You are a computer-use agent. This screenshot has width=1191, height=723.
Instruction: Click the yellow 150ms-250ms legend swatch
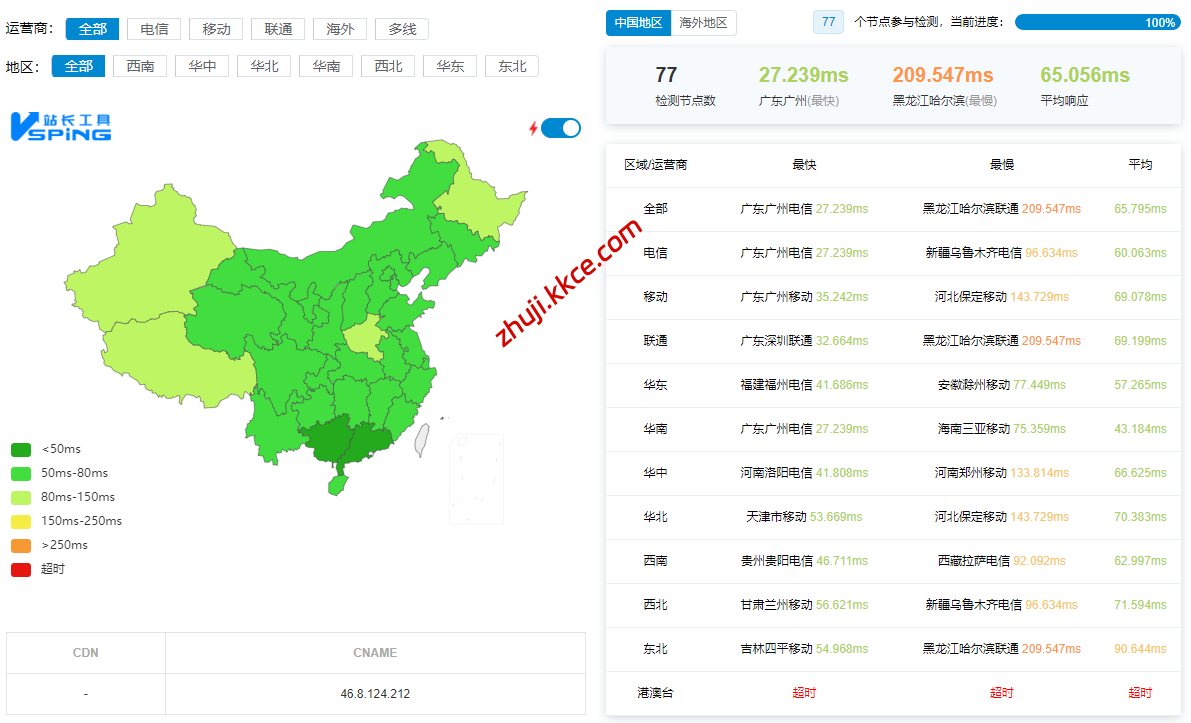[x=21, y=521]
